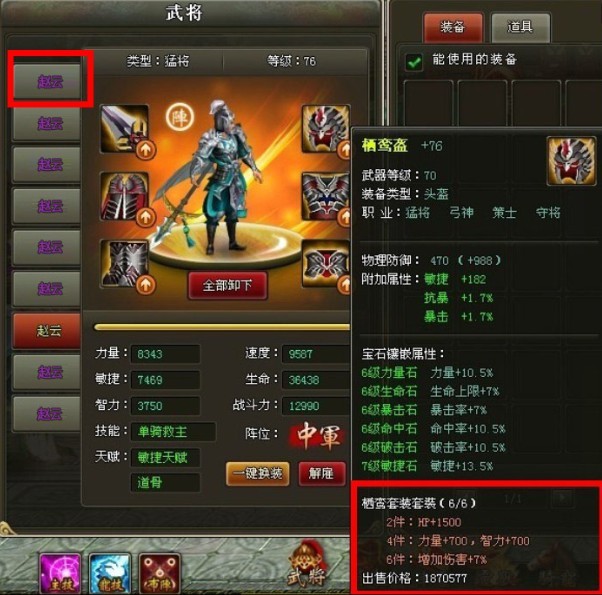
Task: Click upgrade arrow on shoulder armor slot
Action: click(x=146, y=217)
